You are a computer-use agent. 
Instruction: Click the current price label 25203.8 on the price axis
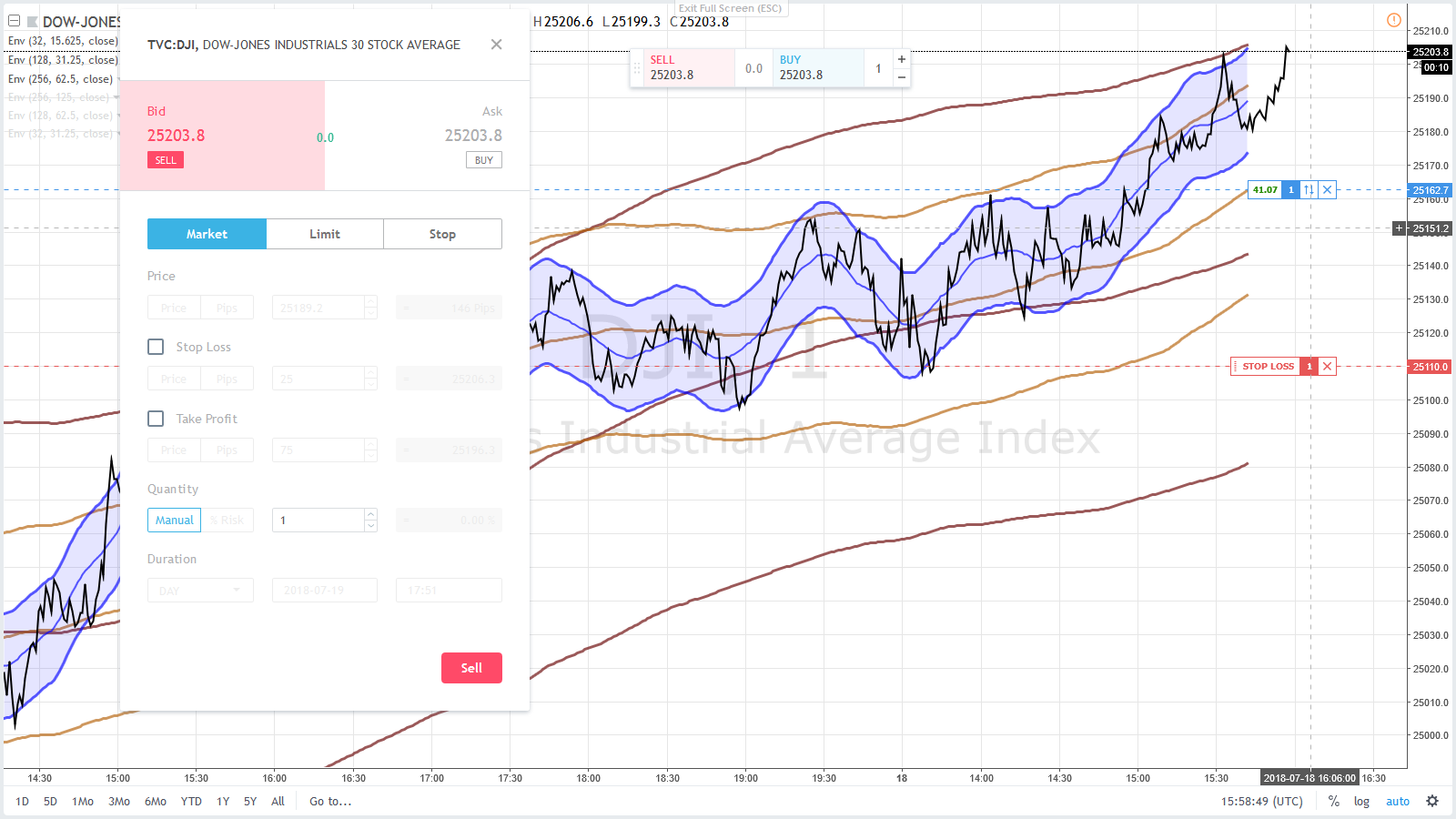click(x=1431, y=52)
